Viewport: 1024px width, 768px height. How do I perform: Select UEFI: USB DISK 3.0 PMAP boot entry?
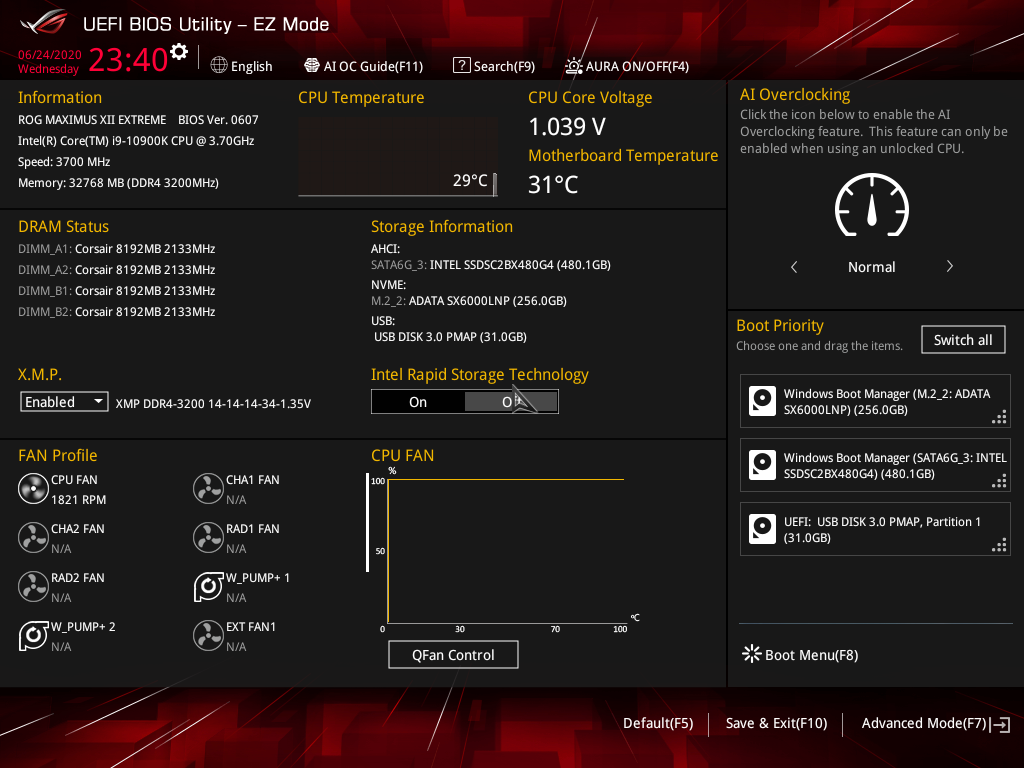(x=875, y=529)
